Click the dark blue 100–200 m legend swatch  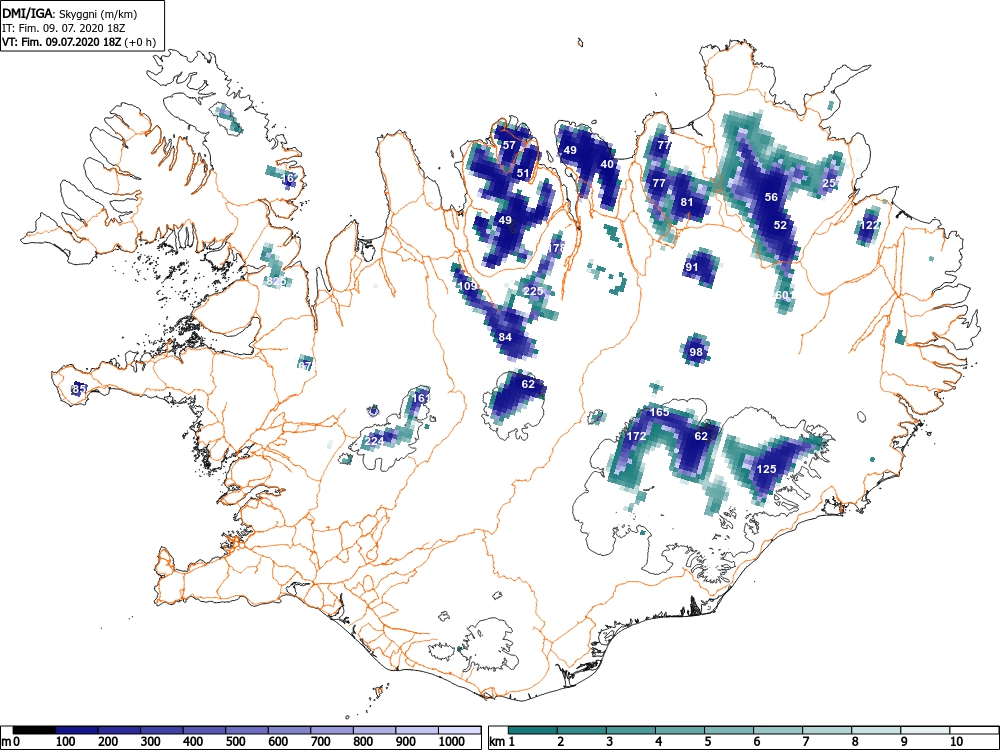click(77, 730)
